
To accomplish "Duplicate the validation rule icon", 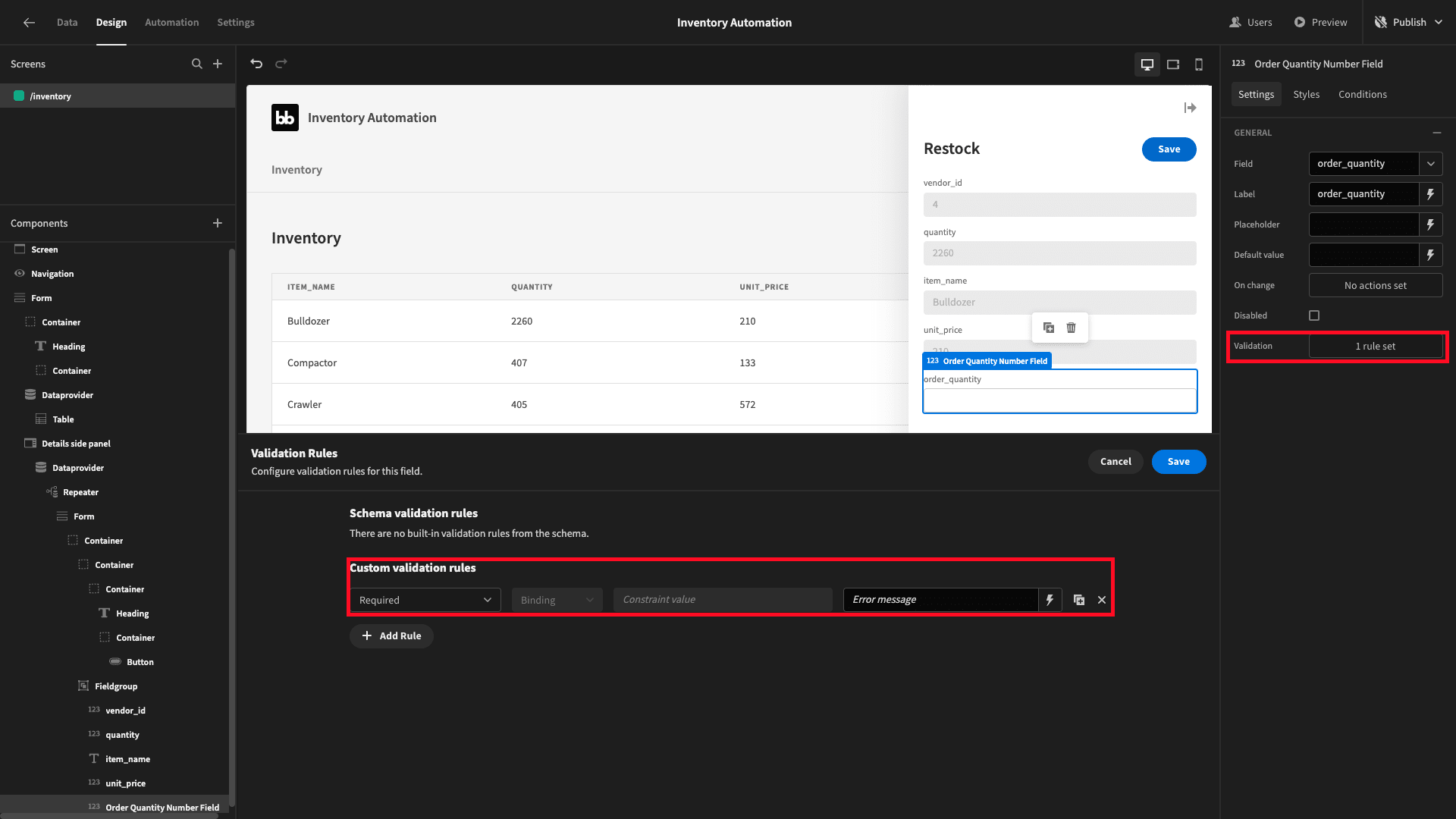I will (1079, 600).
